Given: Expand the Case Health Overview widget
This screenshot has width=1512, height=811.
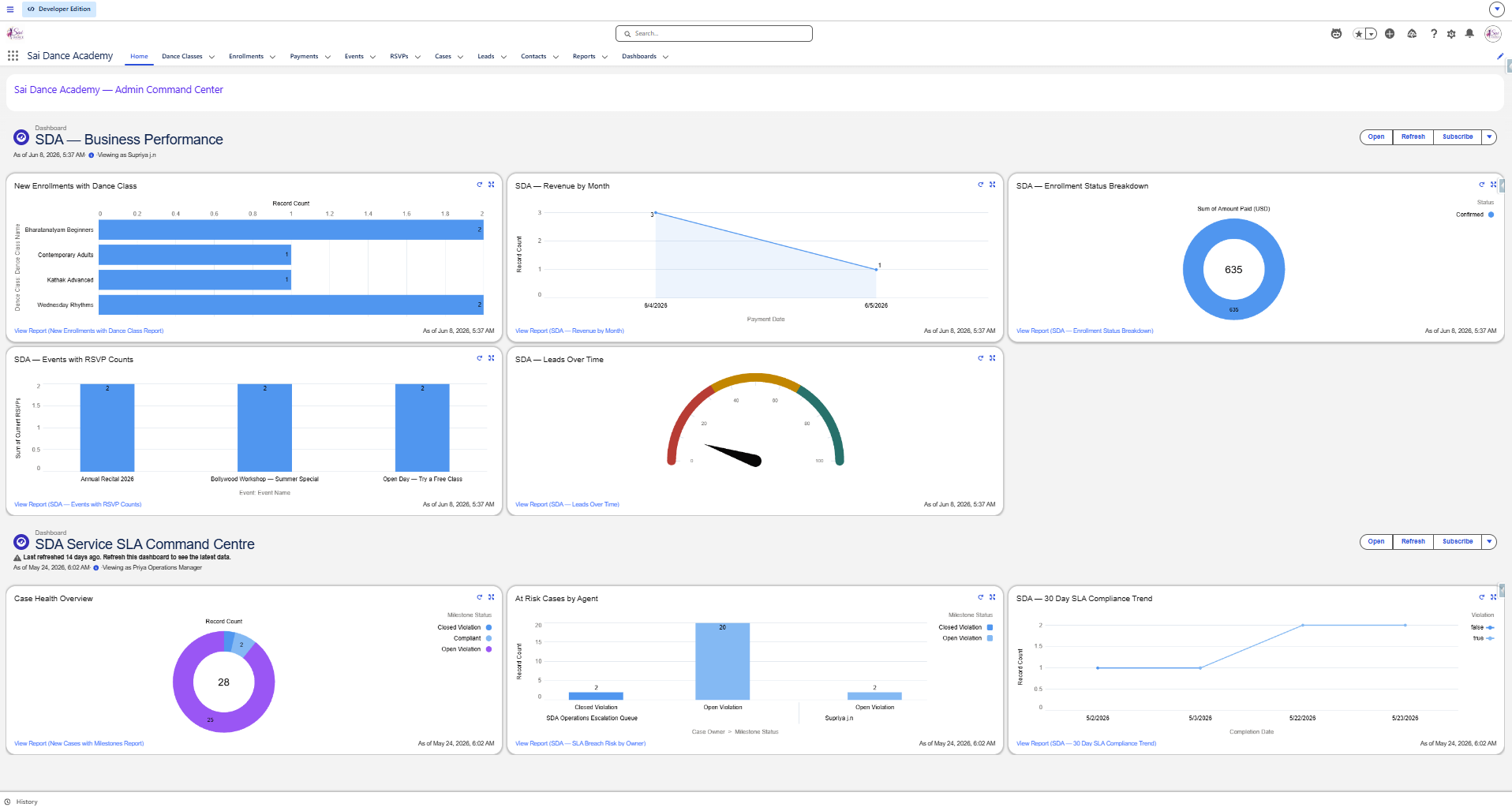Looking at the screenshot, I should [491, 597].
